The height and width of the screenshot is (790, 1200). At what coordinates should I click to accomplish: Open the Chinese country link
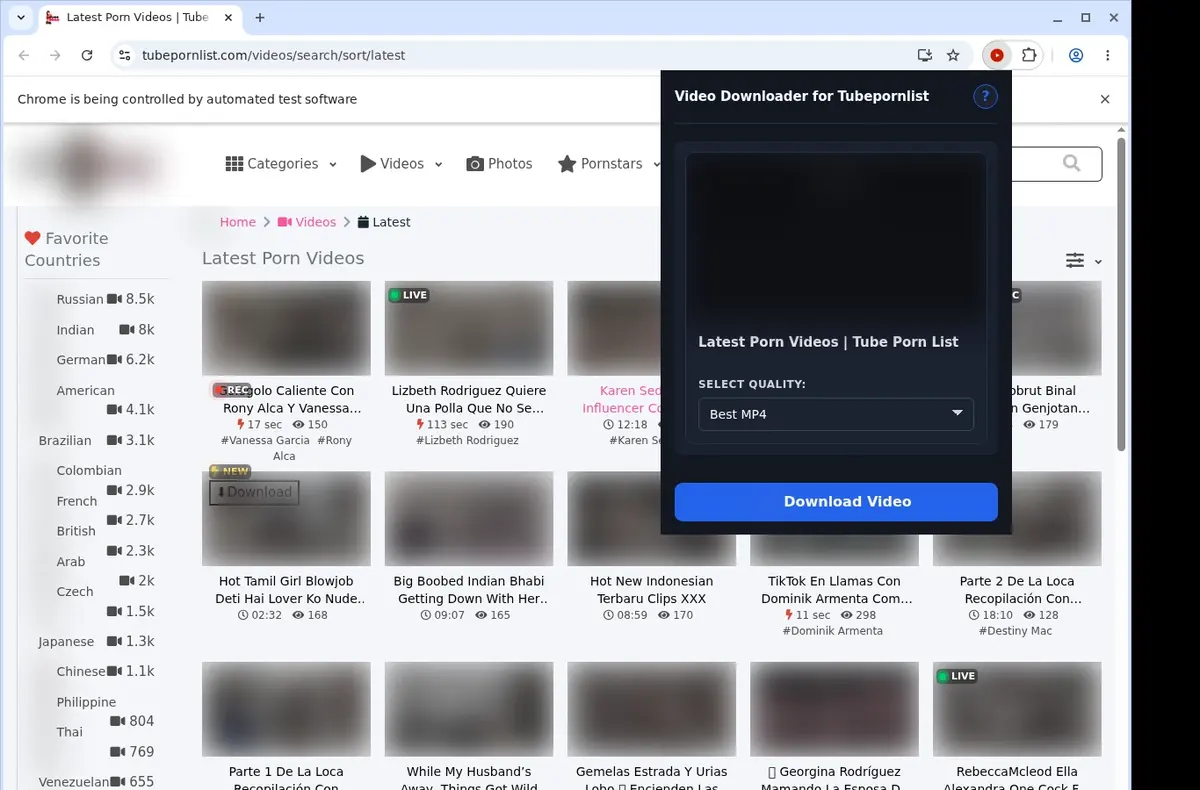81,671
